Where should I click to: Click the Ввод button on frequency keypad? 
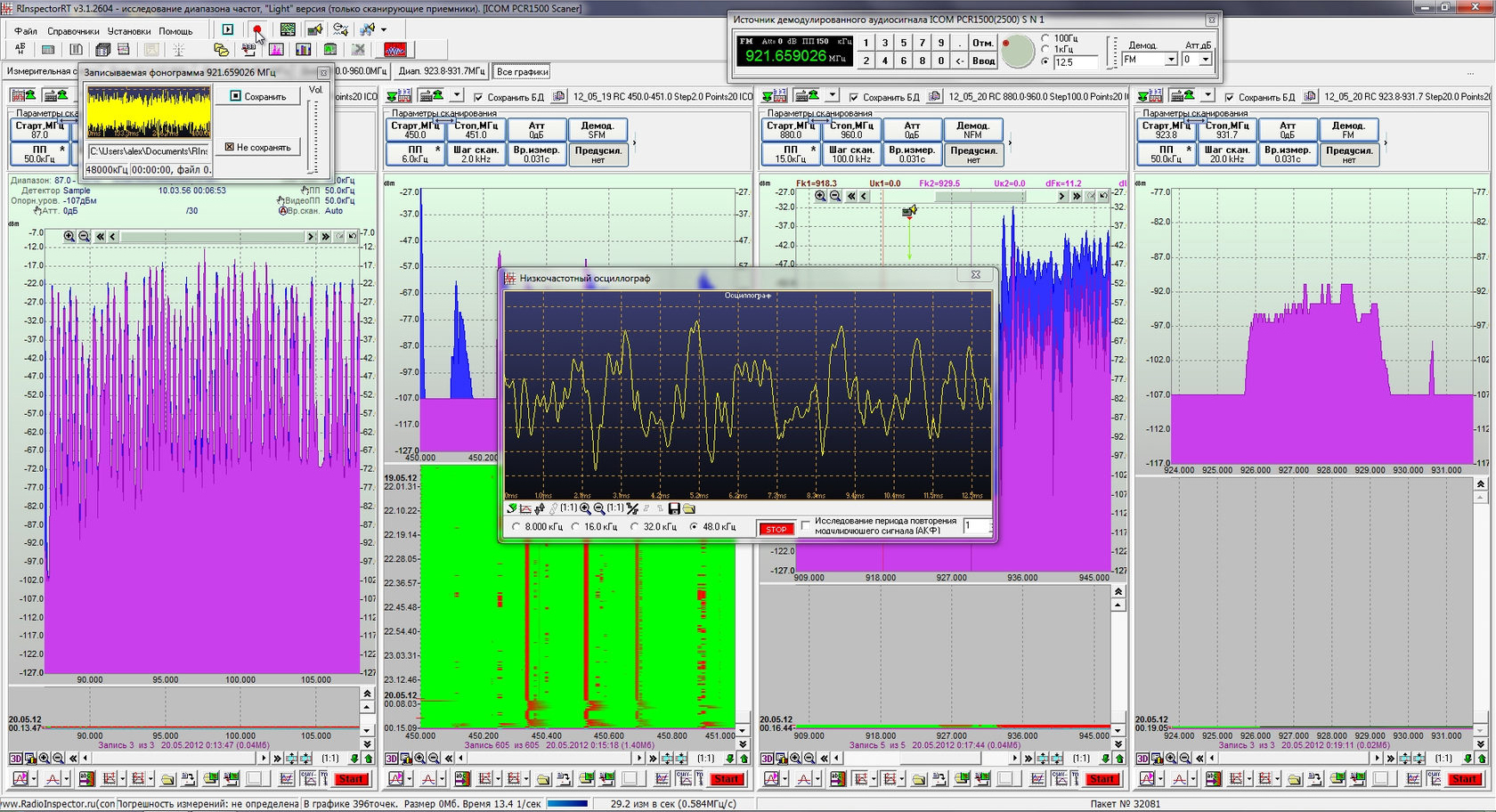(x=983, y=61)
